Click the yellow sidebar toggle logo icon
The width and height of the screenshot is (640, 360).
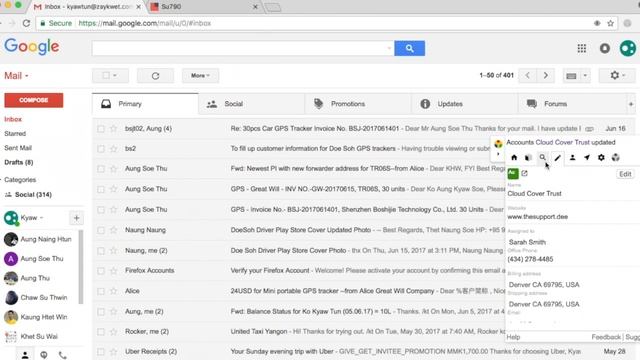click(498, 144)
